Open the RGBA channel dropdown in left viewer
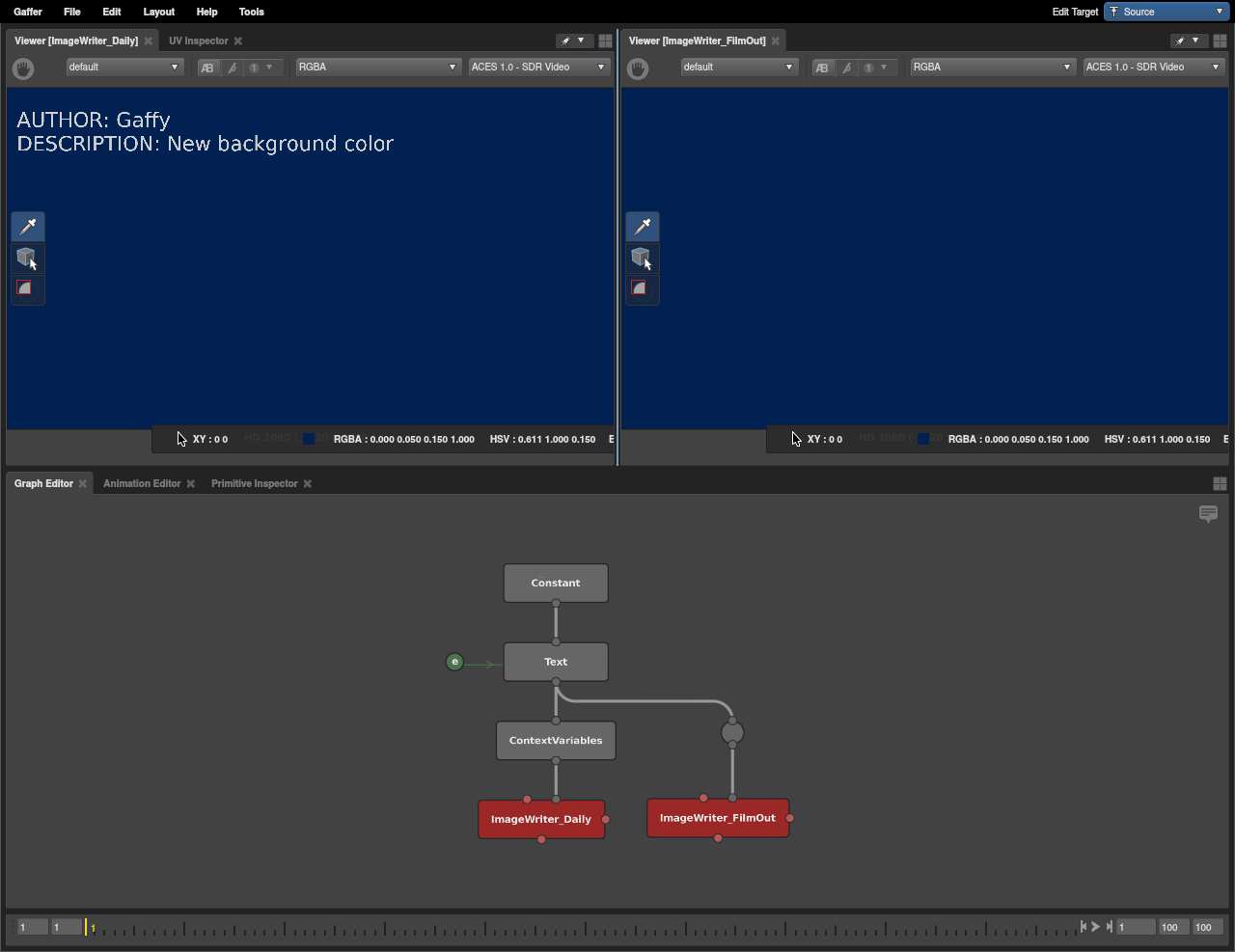The width and height of the screenshot is (1235, 952). click(377, 68)
